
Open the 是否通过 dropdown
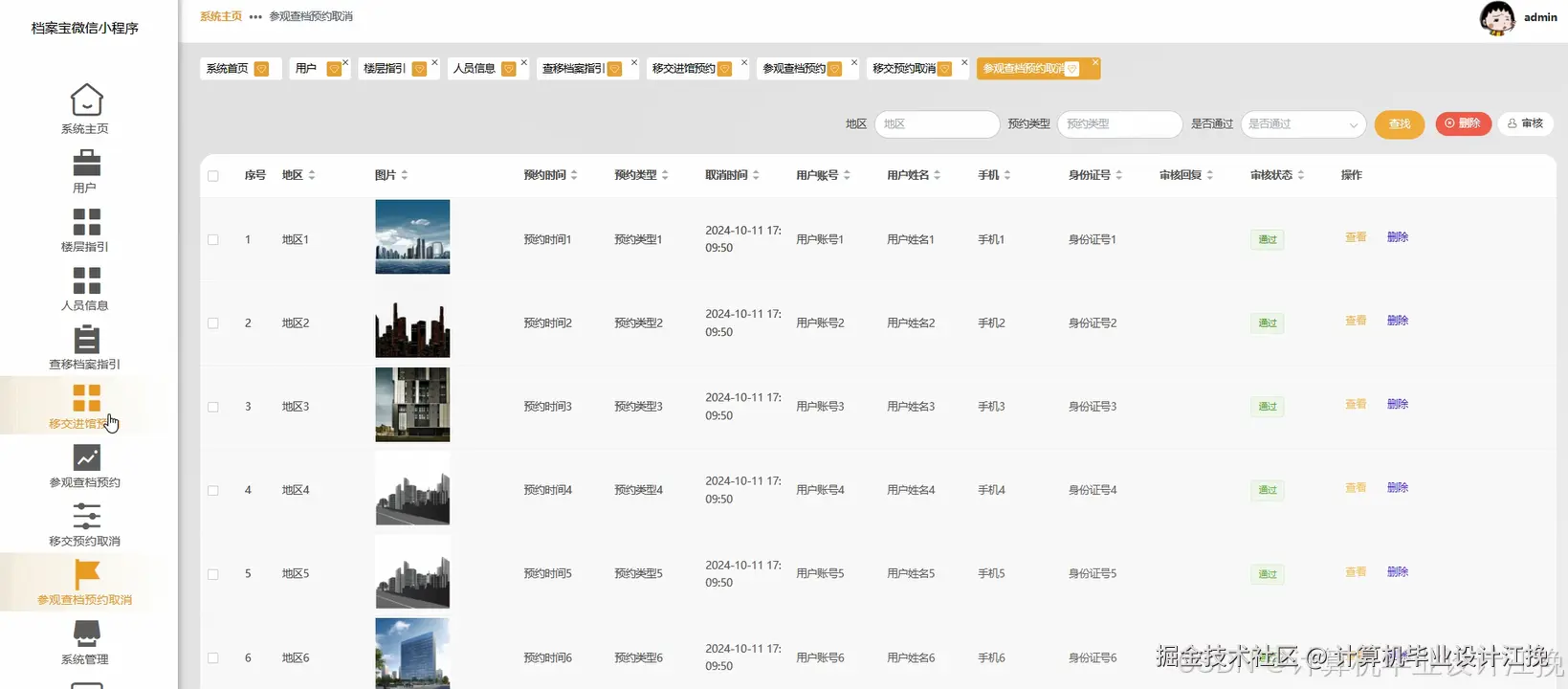click(1303, 124)
